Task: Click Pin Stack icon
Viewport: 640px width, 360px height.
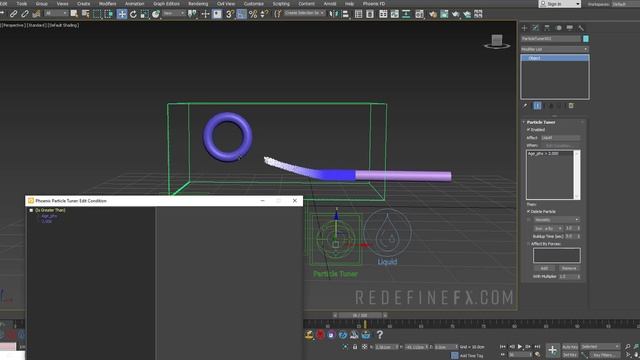Action: (525, 106)
